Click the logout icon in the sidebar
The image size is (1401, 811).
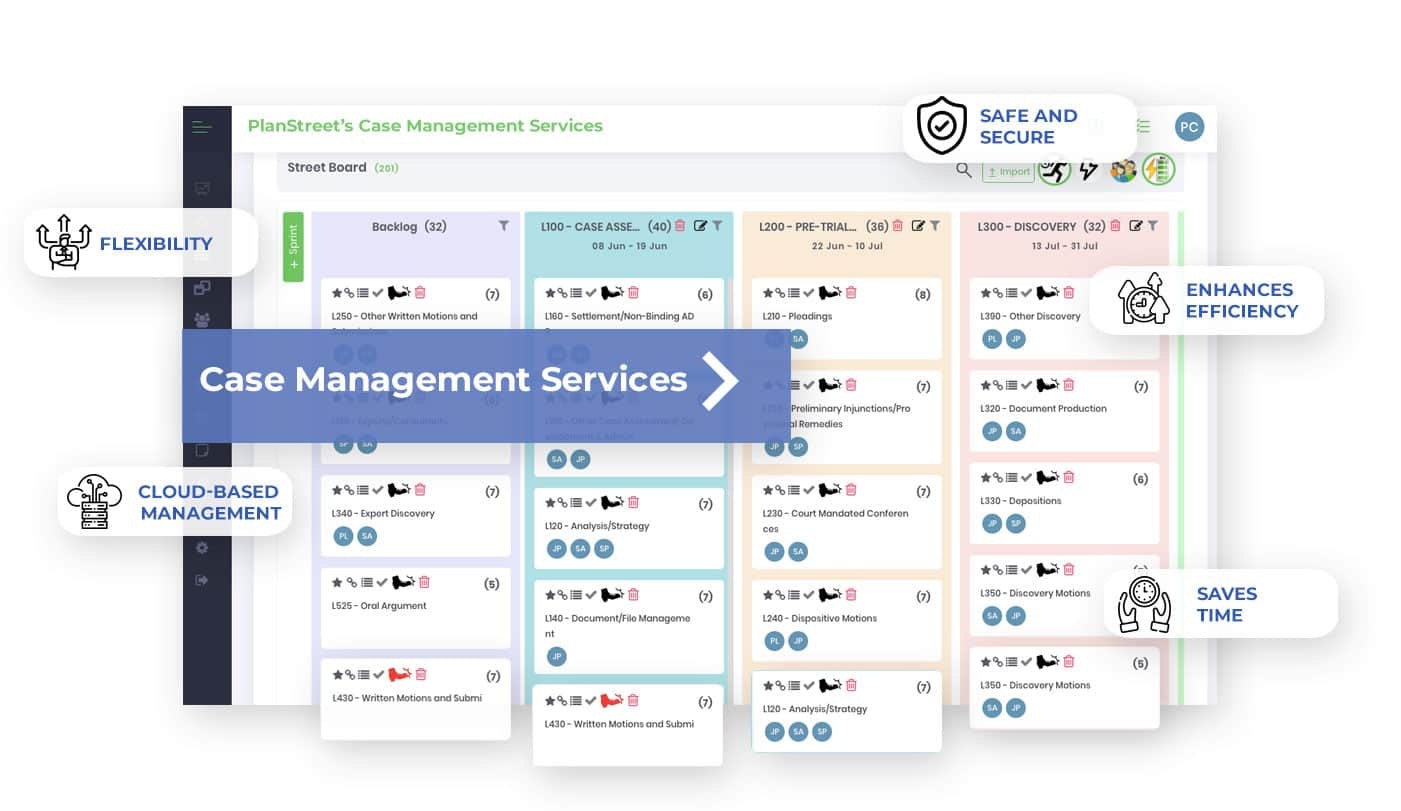coord(202,580)
